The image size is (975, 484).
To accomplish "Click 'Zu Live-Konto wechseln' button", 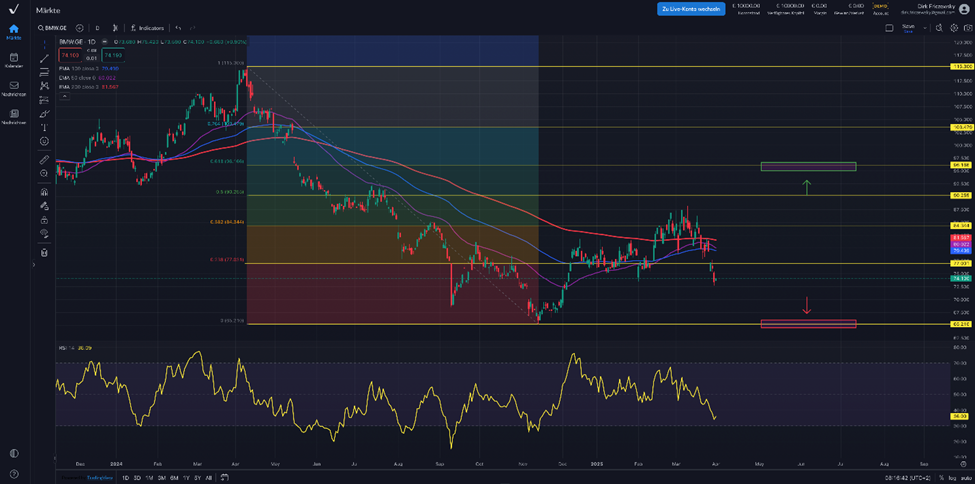I will pyautogui.click(x=691, y=9).
